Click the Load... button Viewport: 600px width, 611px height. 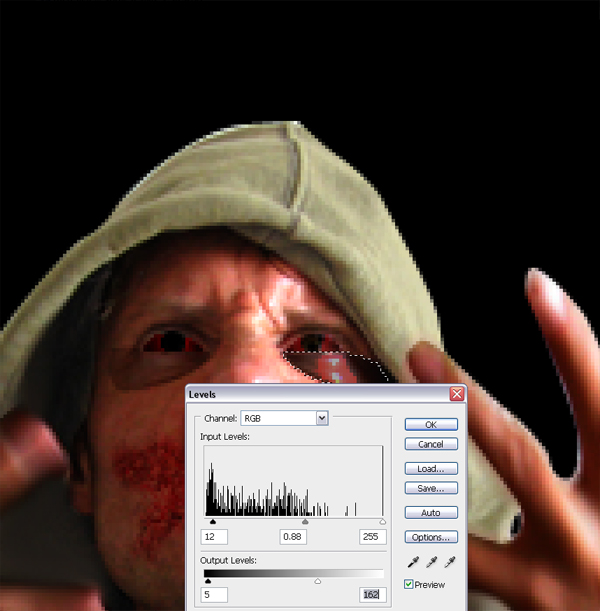431,468
